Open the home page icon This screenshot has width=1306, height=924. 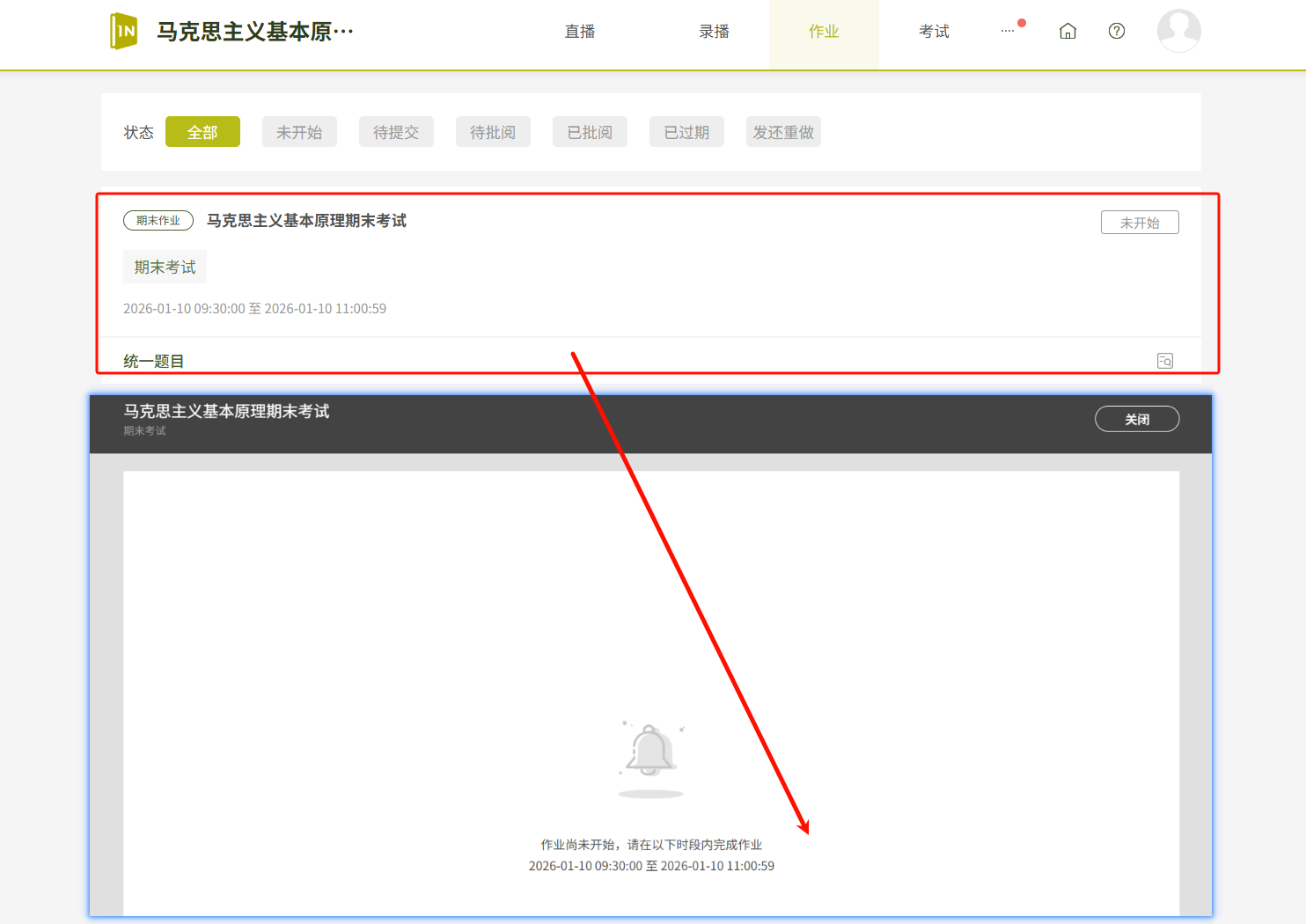(x=1068, y=32)
